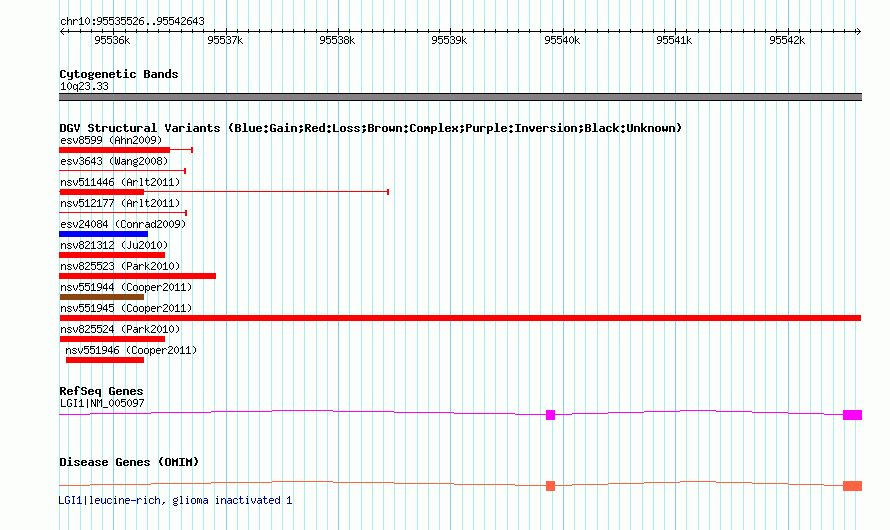This screenshot has height=530, width=890.
Task: Click the 95541k ruler tick label
Action: point(674,40)
